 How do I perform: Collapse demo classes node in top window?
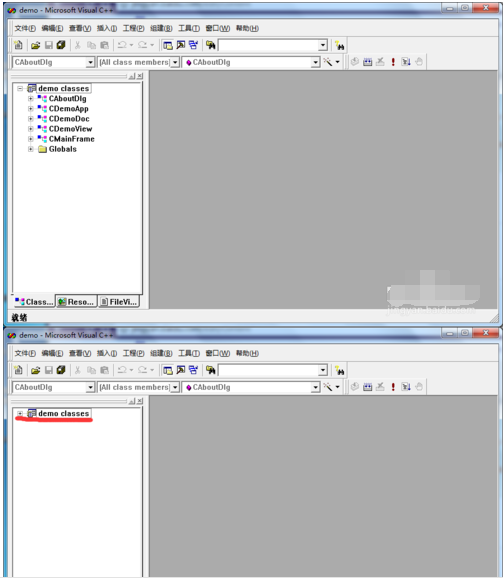tap(20, 88)
